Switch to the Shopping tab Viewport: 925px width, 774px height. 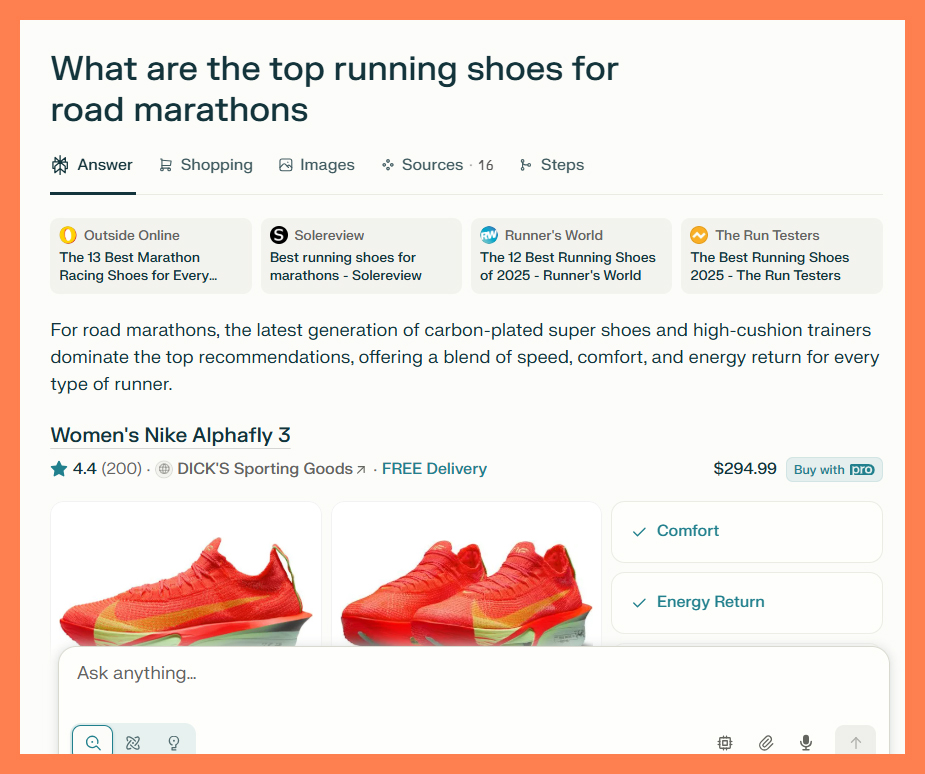(x=205, y=164)
